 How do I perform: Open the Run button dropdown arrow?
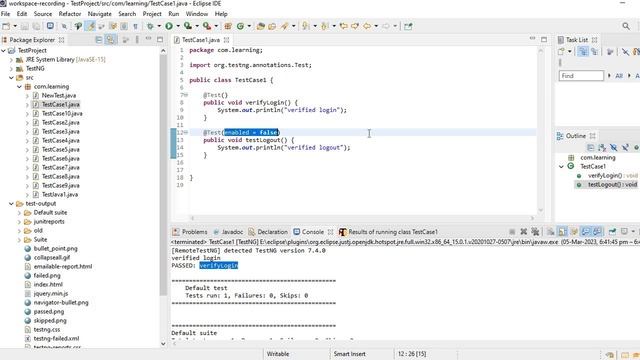click(178, 26)
